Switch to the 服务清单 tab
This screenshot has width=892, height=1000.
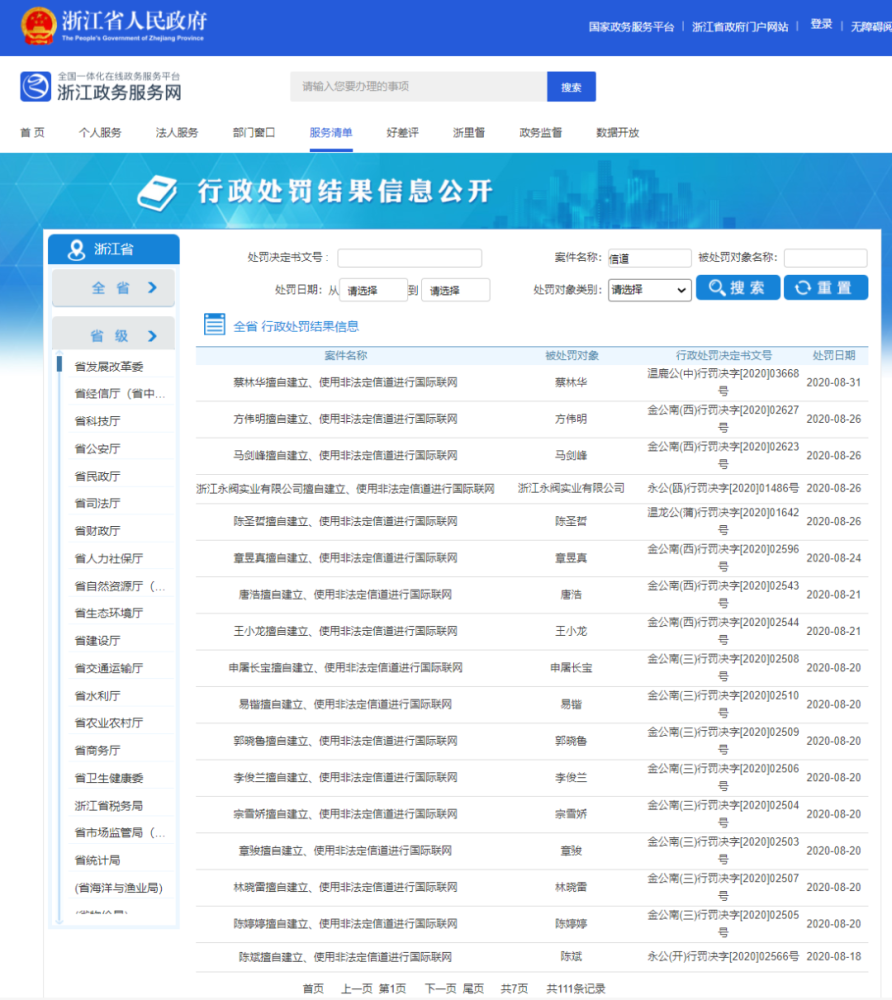coord(331,133)
